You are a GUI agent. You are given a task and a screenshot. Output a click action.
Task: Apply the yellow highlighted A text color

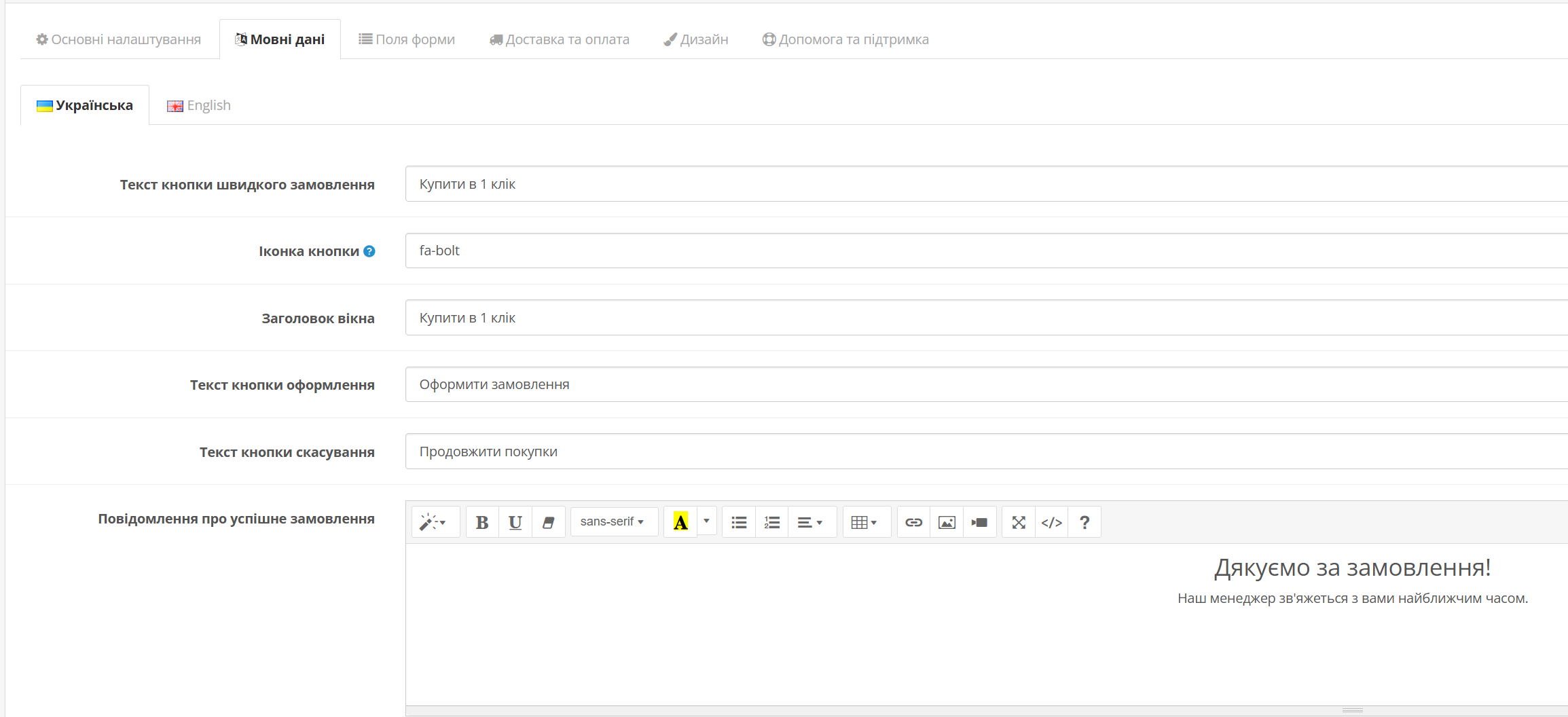pyautogui.click(x=680, y=522)
